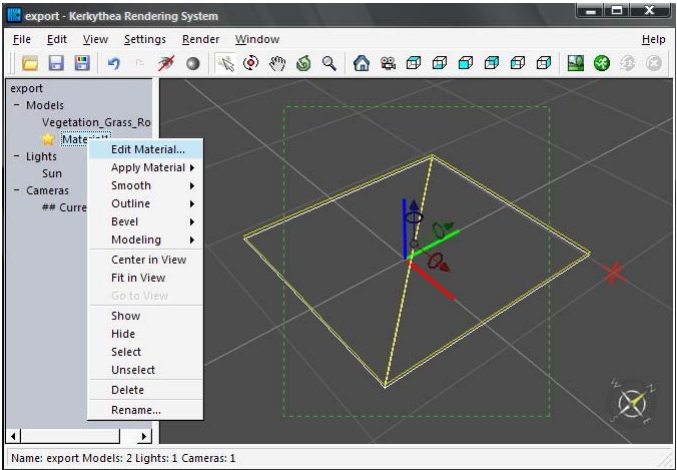Viewport: 677px width, 470px height.
Task: Click the colorful Save Image floppy icon
Action: 82,63
